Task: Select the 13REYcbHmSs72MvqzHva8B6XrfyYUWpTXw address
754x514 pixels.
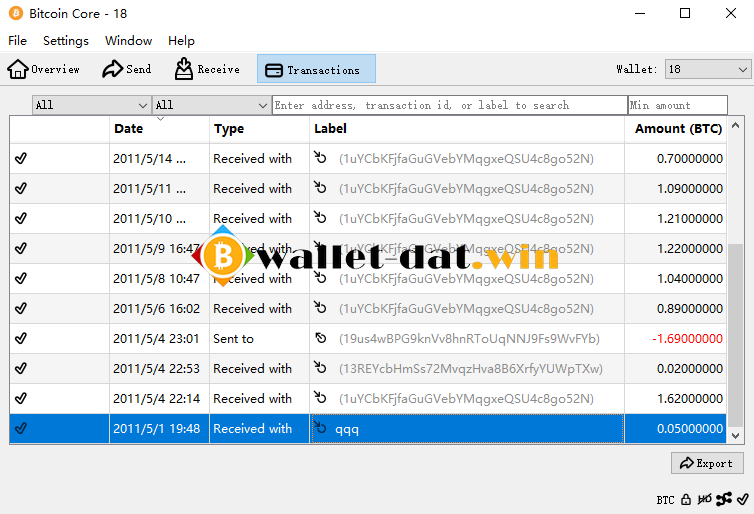Action: pyautogui.click(x=470, y=369)
